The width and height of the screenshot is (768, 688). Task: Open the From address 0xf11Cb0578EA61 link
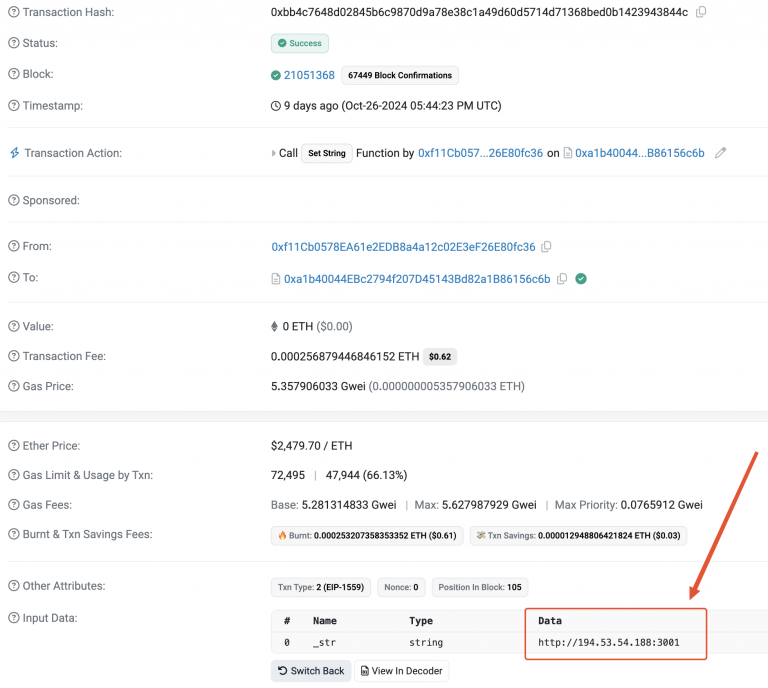coord(403,247)
